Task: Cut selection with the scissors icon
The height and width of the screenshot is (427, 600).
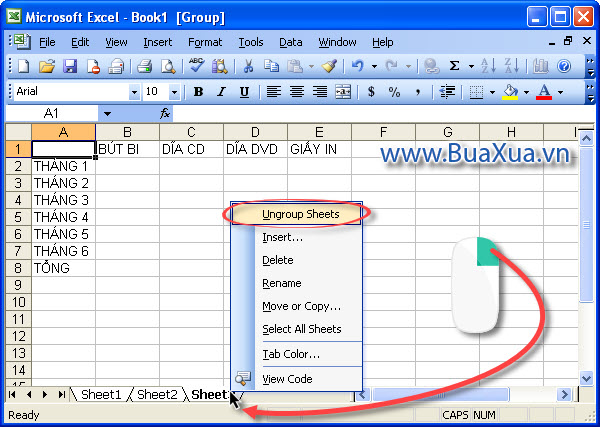Action: 248,67
